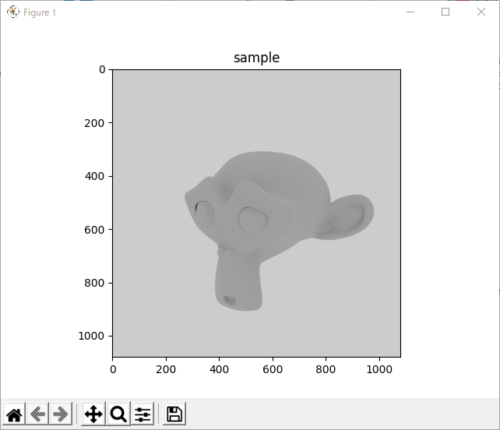Minimize the Figure 1 window
Image resolution: width=500 pixels, height=430 pixels.
click(x=410, y=12)
